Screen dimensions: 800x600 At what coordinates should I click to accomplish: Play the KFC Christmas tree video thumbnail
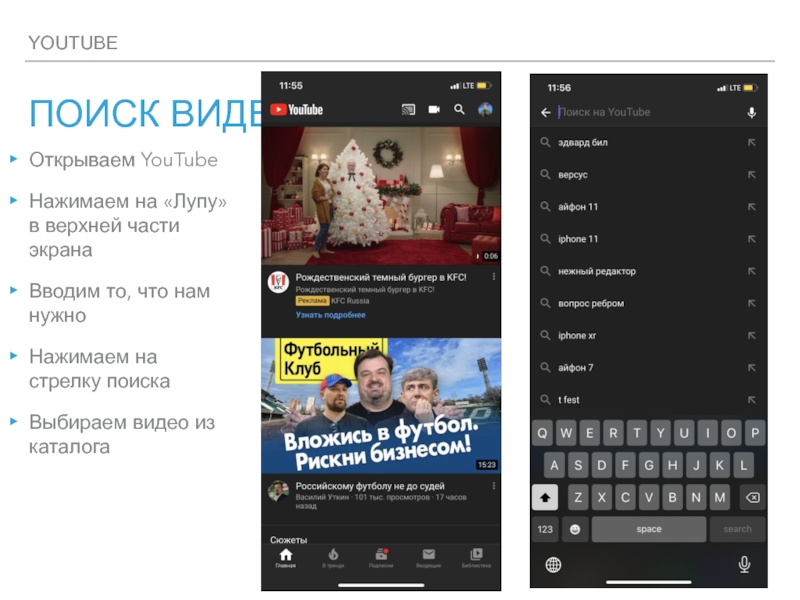(381, 196)
